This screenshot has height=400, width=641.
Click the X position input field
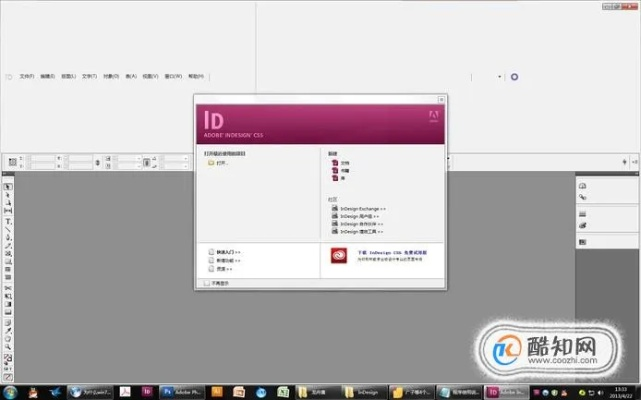(x=42, y=160)
